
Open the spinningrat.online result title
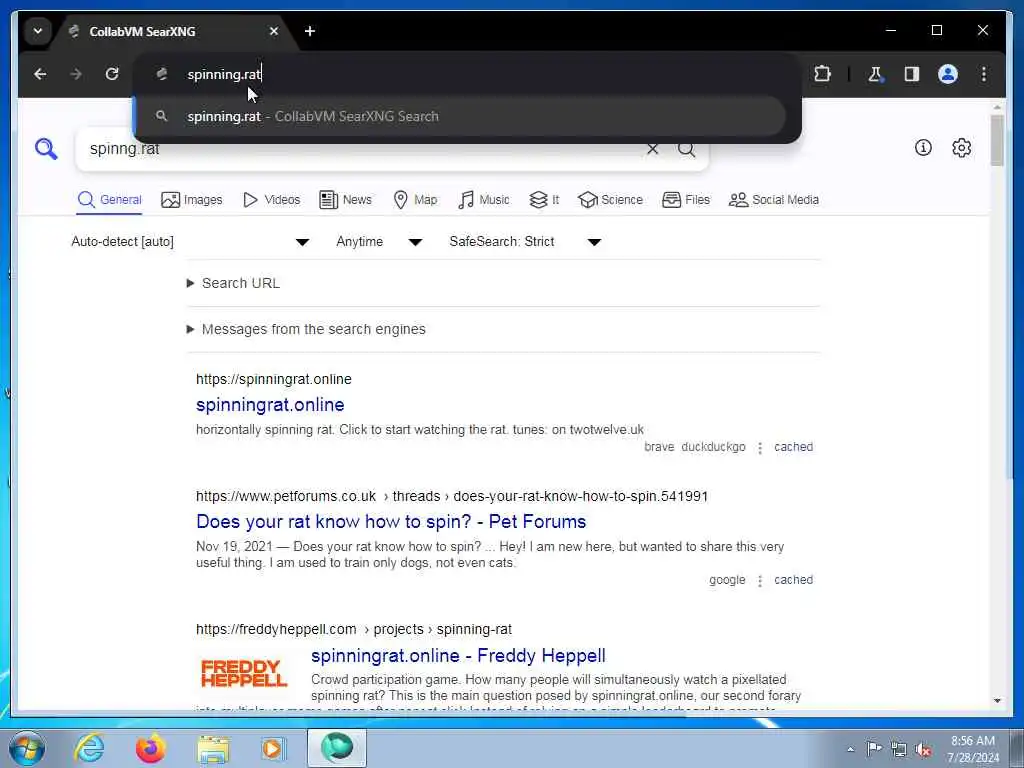click(270, 405)
